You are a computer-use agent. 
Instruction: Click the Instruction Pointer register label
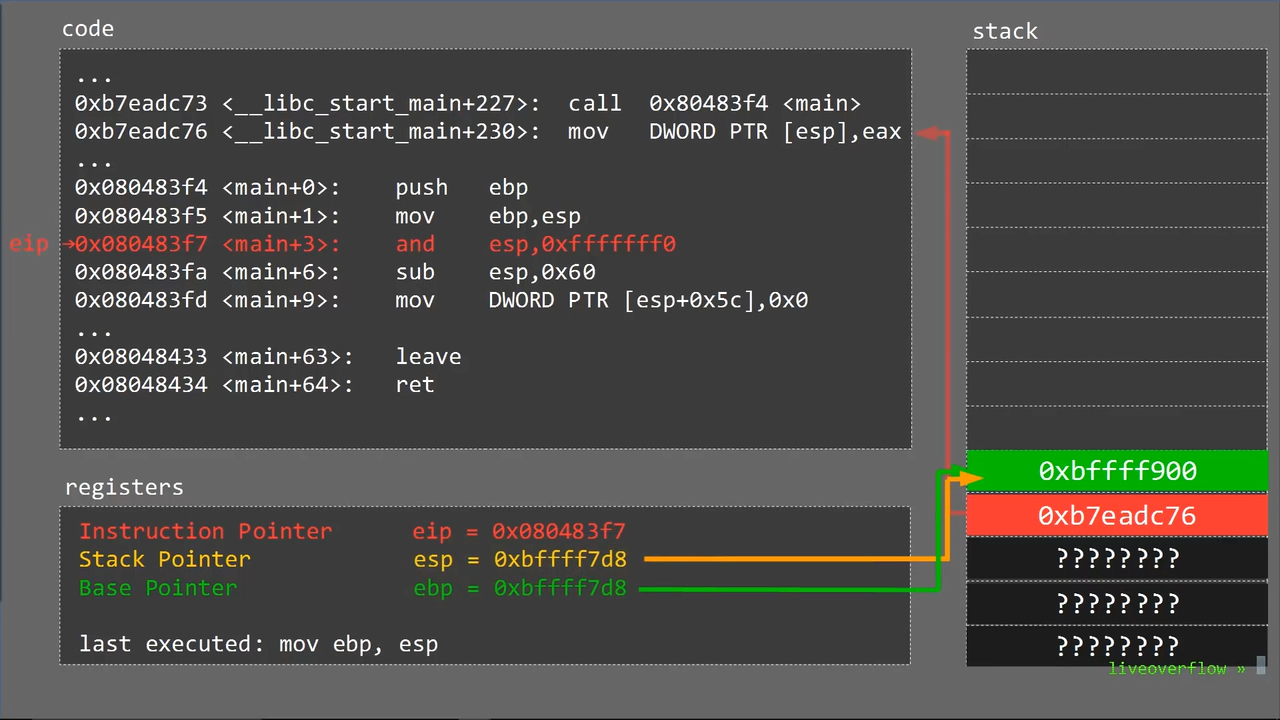pos(205,531)
